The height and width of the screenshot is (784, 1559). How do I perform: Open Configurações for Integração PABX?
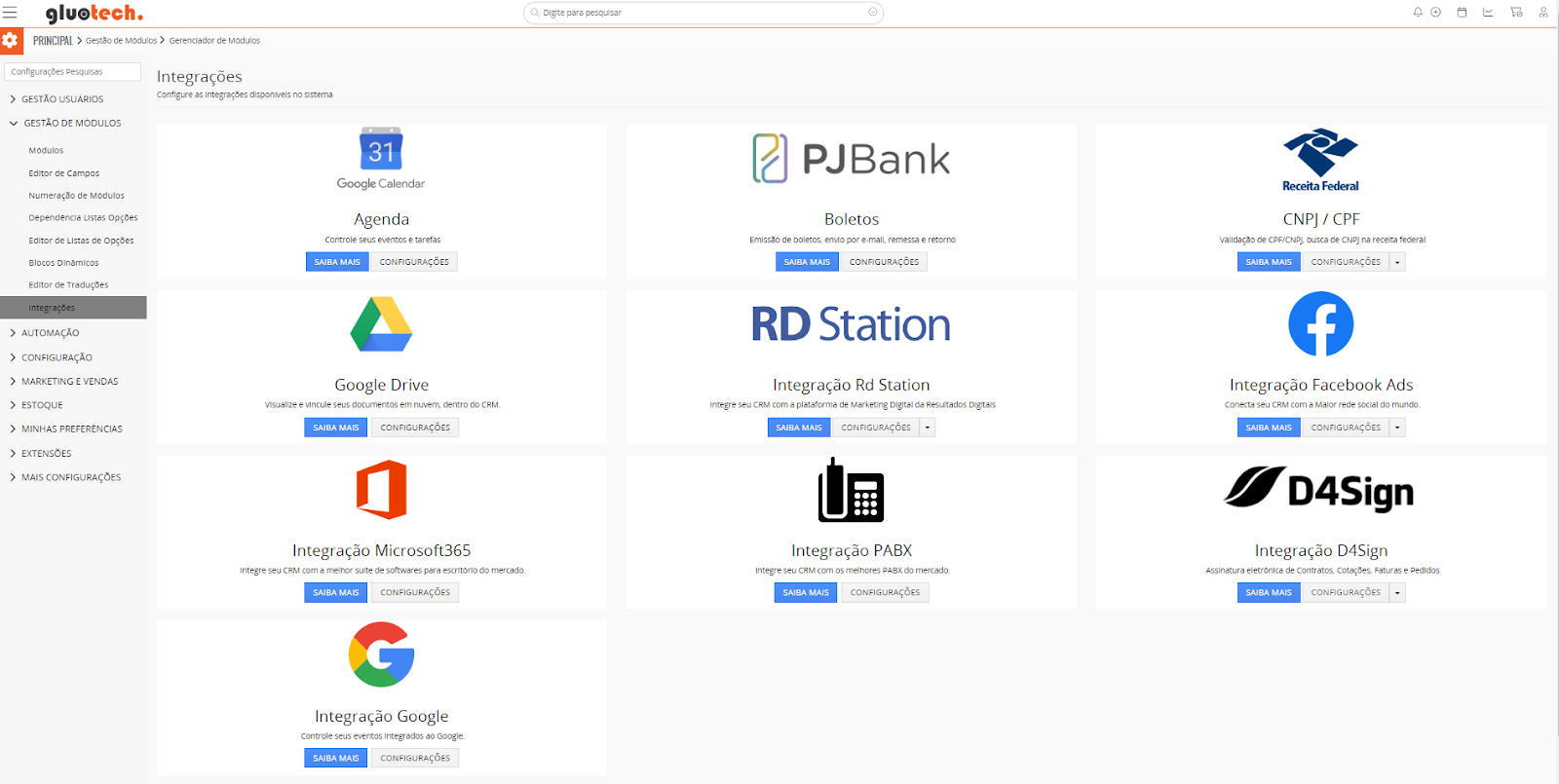point(885,592)
